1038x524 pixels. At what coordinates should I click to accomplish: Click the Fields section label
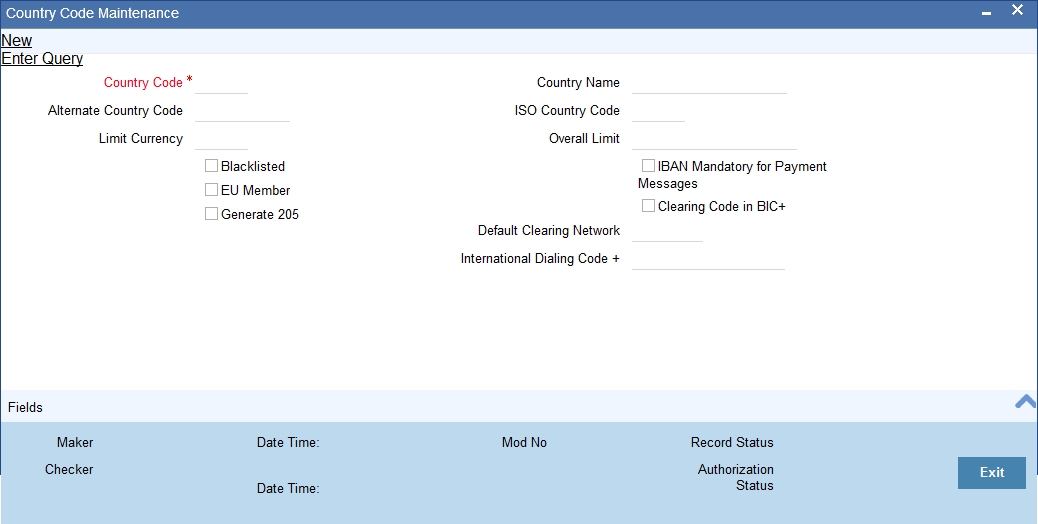click(25, 408)
